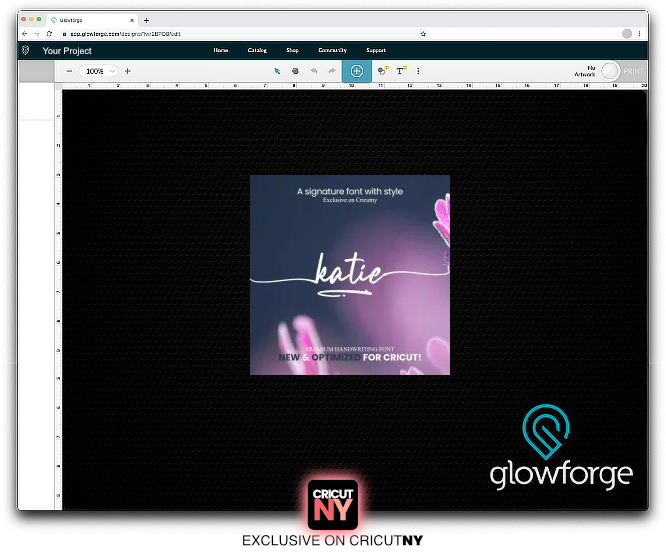Bookmark the page with the star icon
Image resolution: width=666 pixels, height=552 pixels.
[423, 34]
